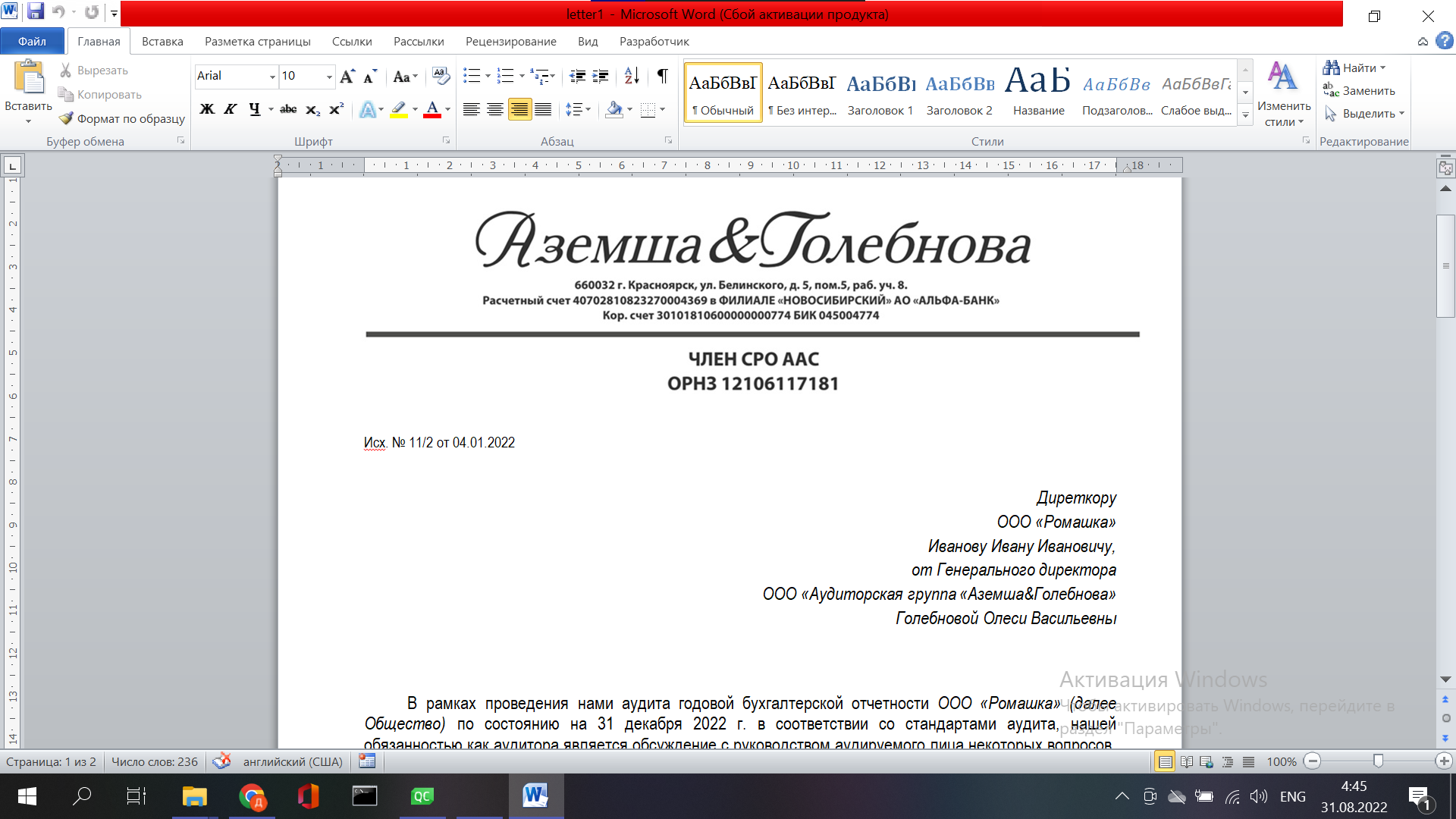Undo the last action in quick access toolbar

click(x=58, y=12)
